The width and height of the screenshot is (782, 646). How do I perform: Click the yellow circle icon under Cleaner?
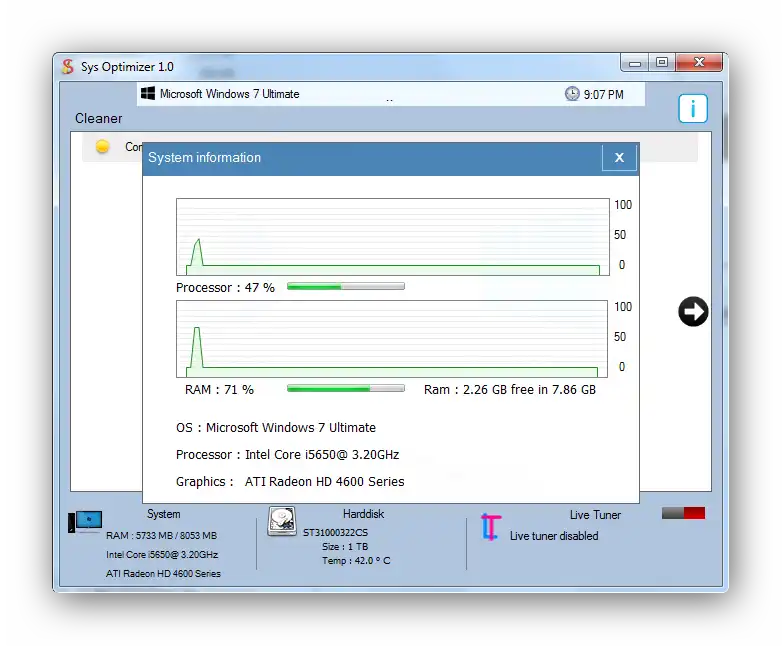click(102, 146)
